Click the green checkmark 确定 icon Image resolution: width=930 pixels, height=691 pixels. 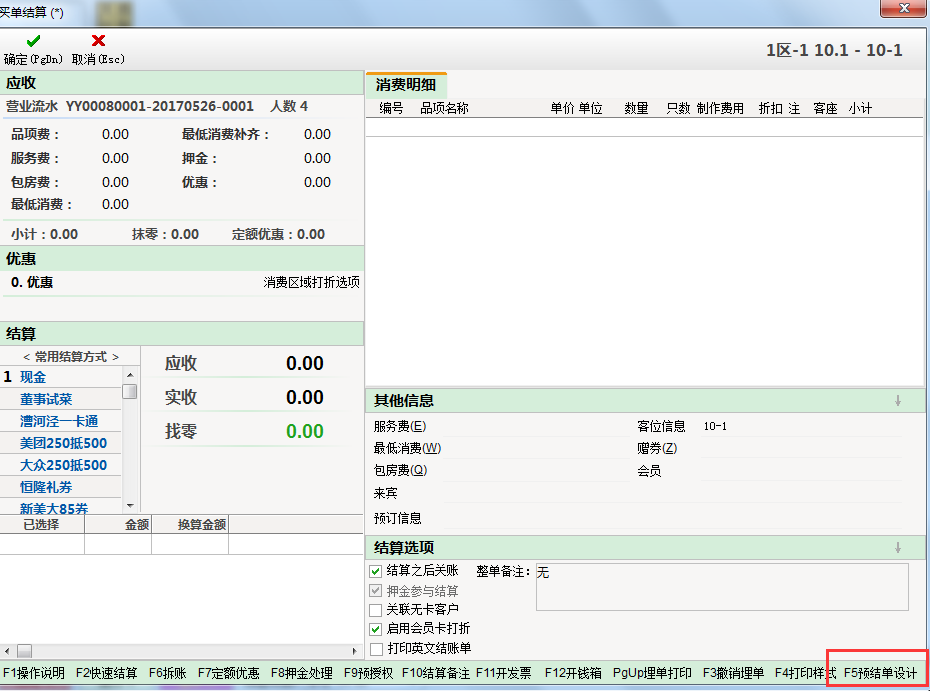(x=33, y=41)
